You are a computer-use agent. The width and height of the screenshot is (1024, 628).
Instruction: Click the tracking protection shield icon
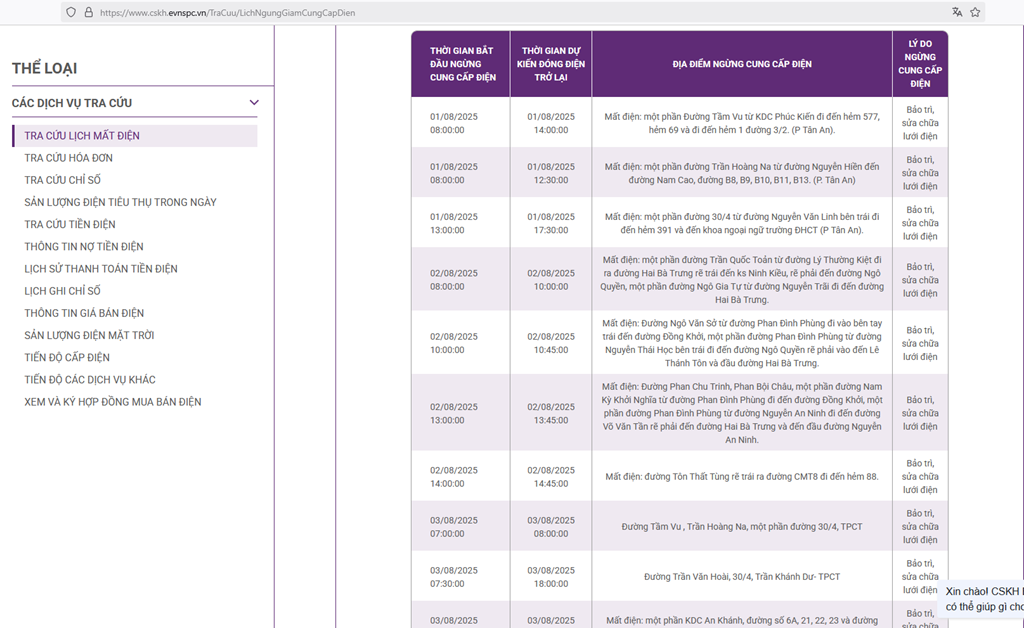[70, 12]
